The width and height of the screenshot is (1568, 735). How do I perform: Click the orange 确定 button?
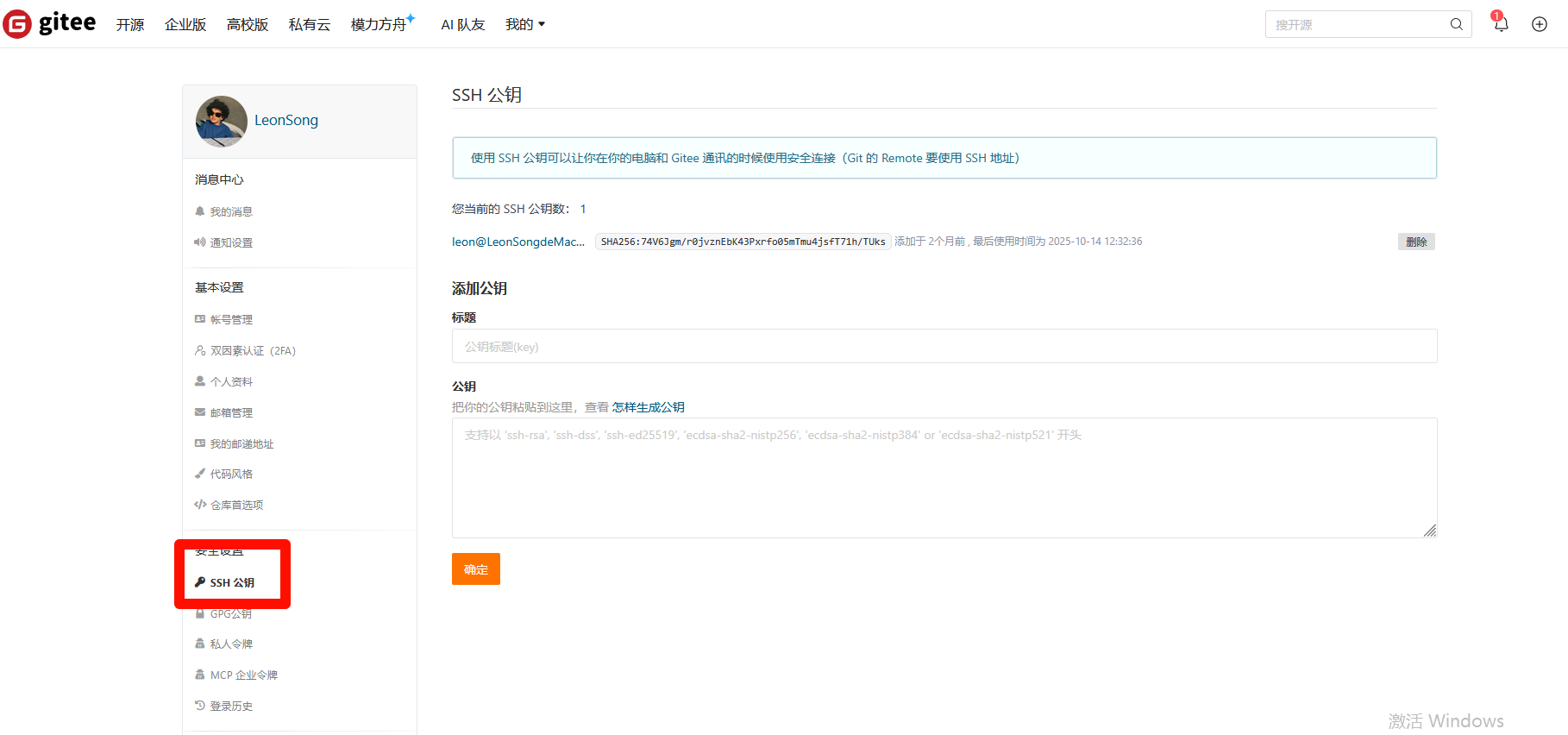[x=476, y=569]
